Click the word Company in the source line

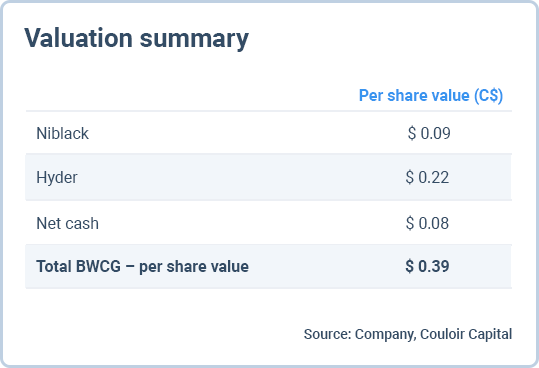pyautogui.click(x=385, y=335)
